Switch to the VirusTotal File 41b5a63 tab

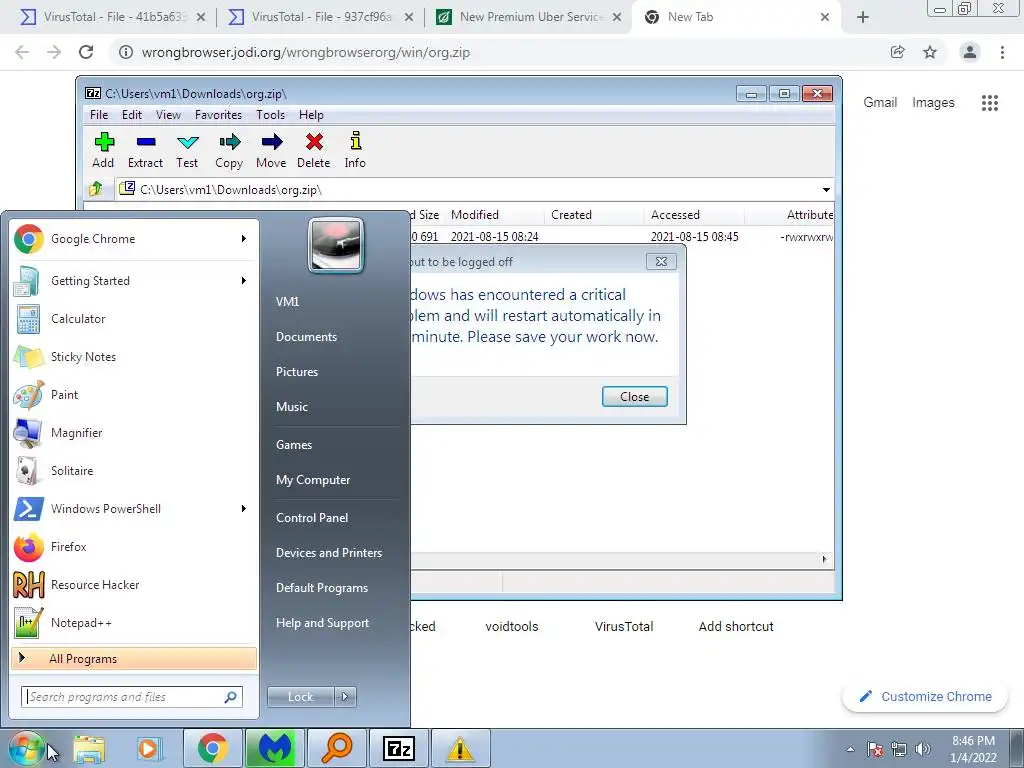(x=112, y=17)
